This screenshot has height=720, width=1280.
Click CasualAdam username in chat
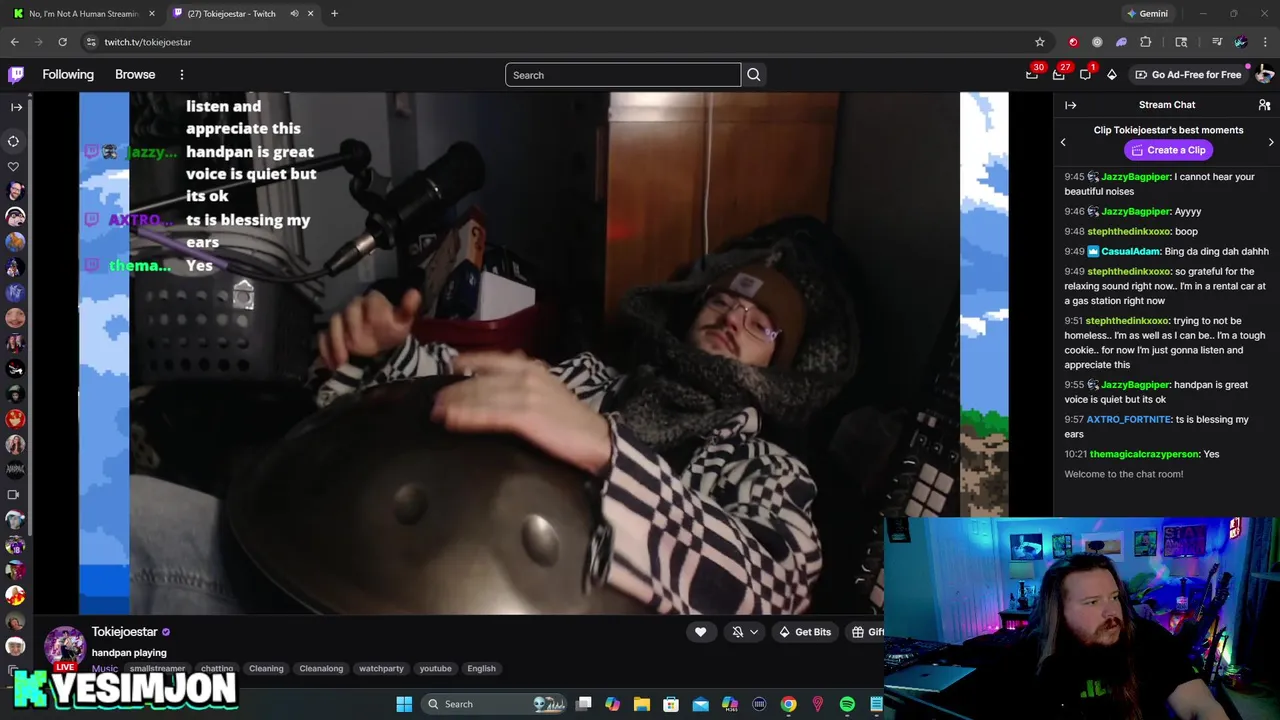pyautogui.click(x=1130, y=252)
